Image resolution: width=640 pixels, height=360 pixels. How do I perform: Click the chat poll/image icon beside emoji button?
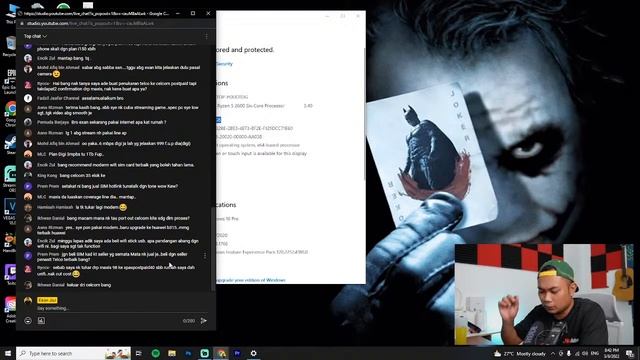[41, 321]
